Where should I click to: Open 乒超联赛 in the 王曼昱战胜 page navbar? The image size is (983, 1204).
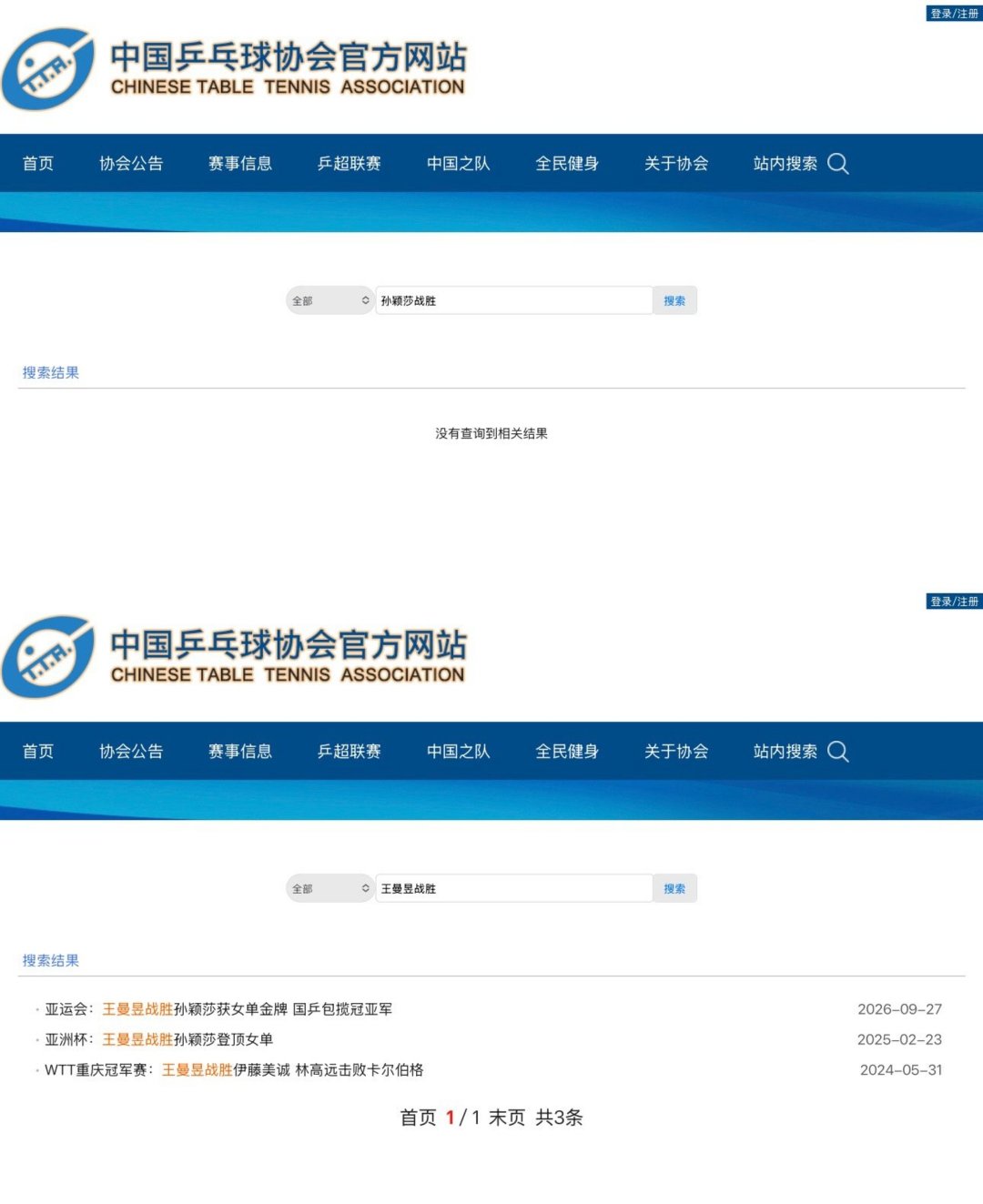(350, 752)
